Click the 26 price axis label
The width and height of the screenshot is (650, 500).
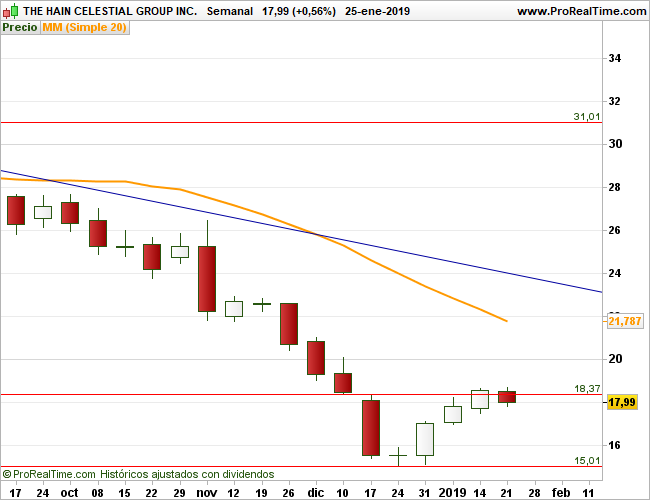click(x=615, y=230)
